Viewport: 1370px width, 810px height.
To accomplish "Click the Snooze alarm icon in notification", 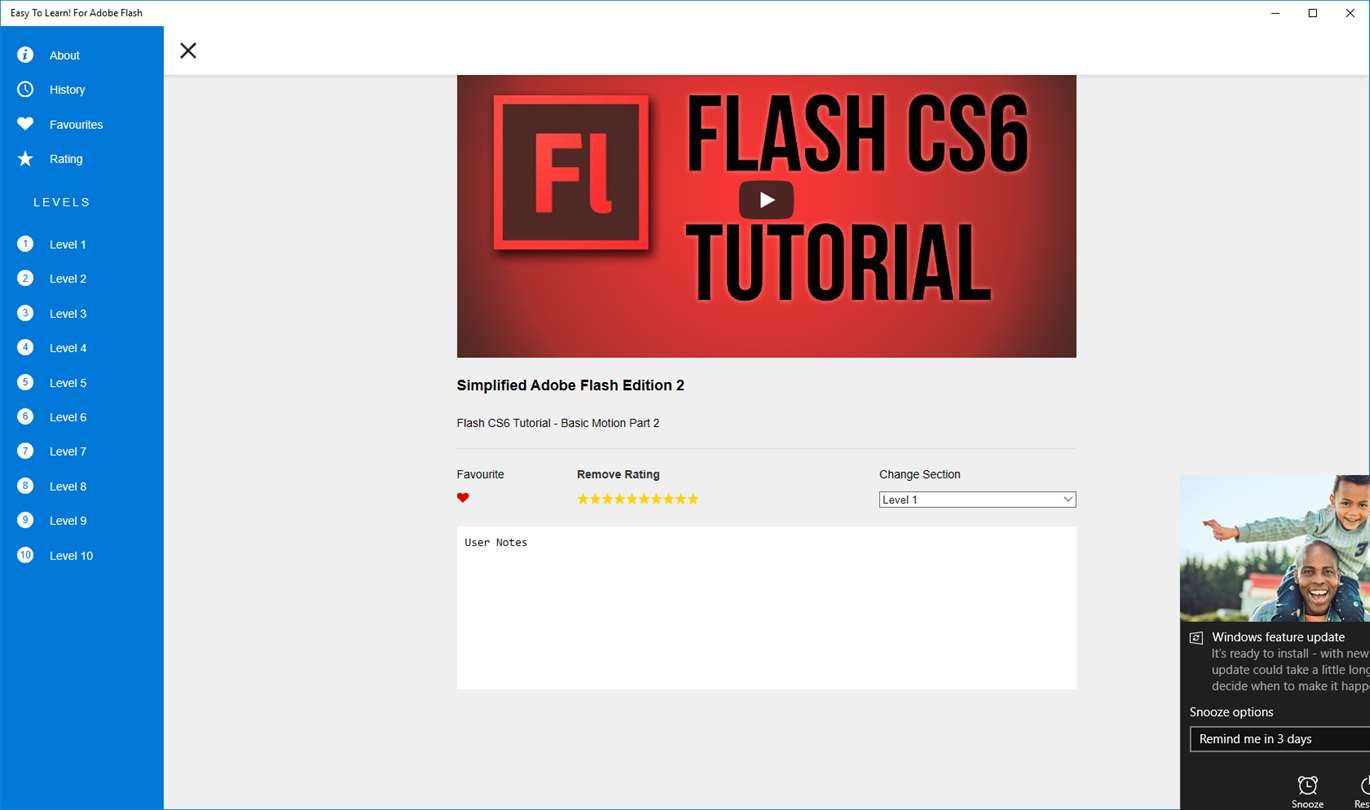I will 1307,786.
